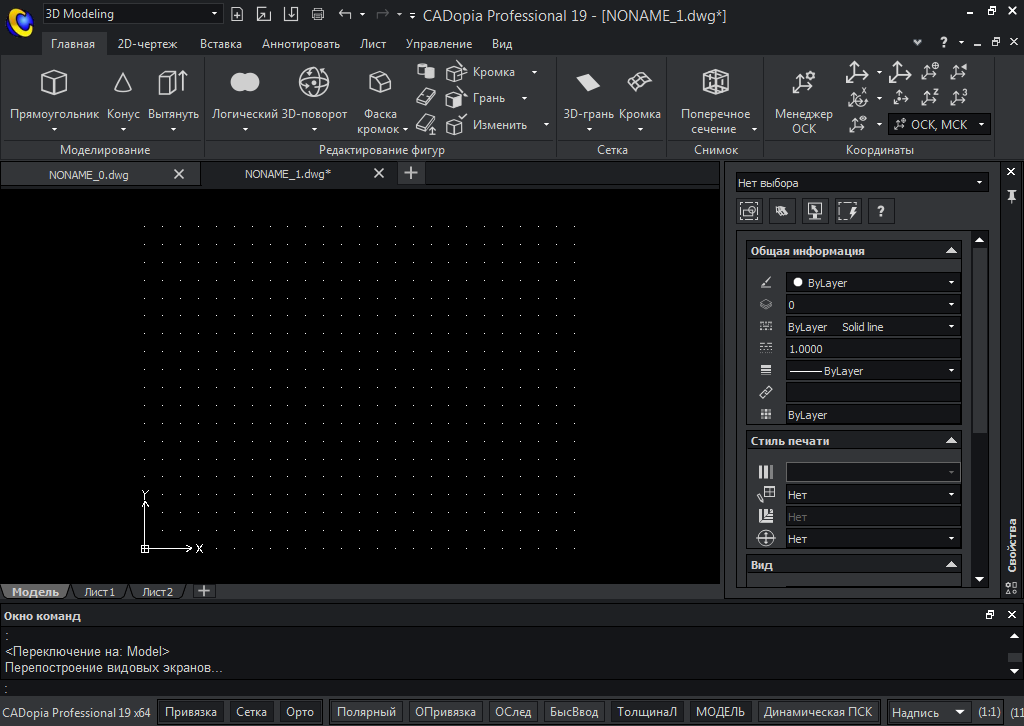Toggle БысВвод quick input

(574, 712)
